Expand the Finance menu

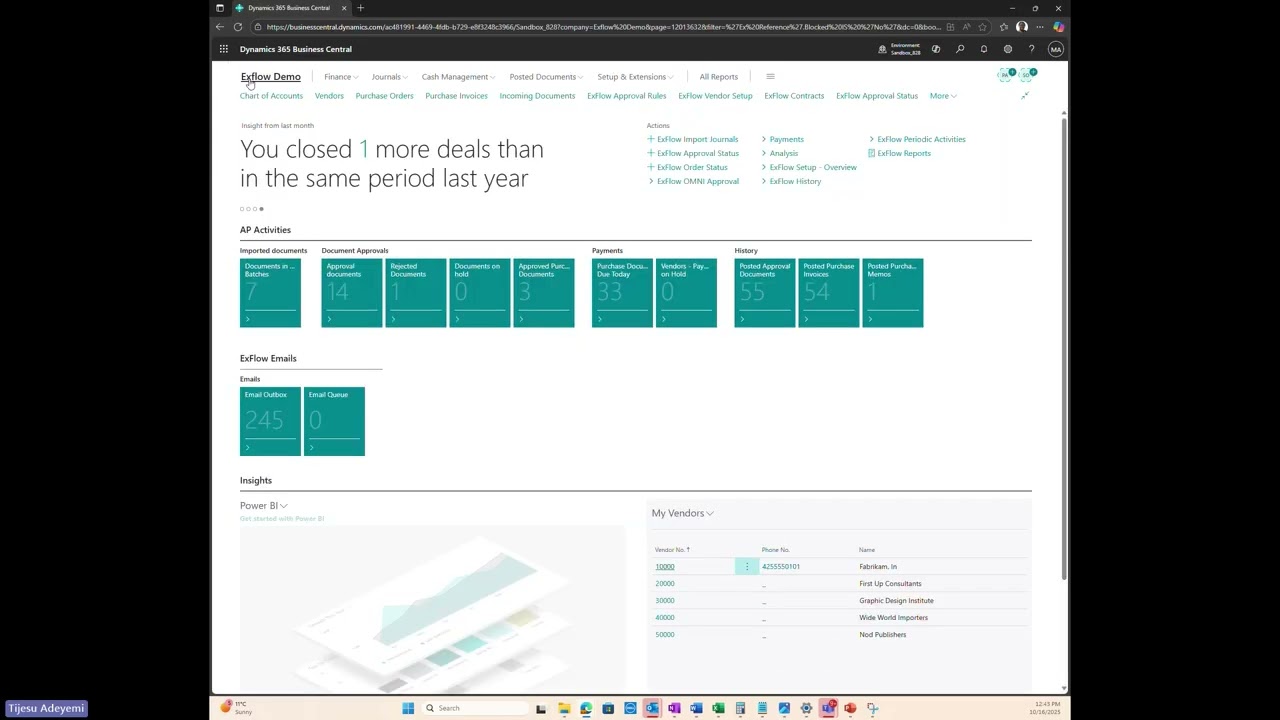click(x=341, y=77)
